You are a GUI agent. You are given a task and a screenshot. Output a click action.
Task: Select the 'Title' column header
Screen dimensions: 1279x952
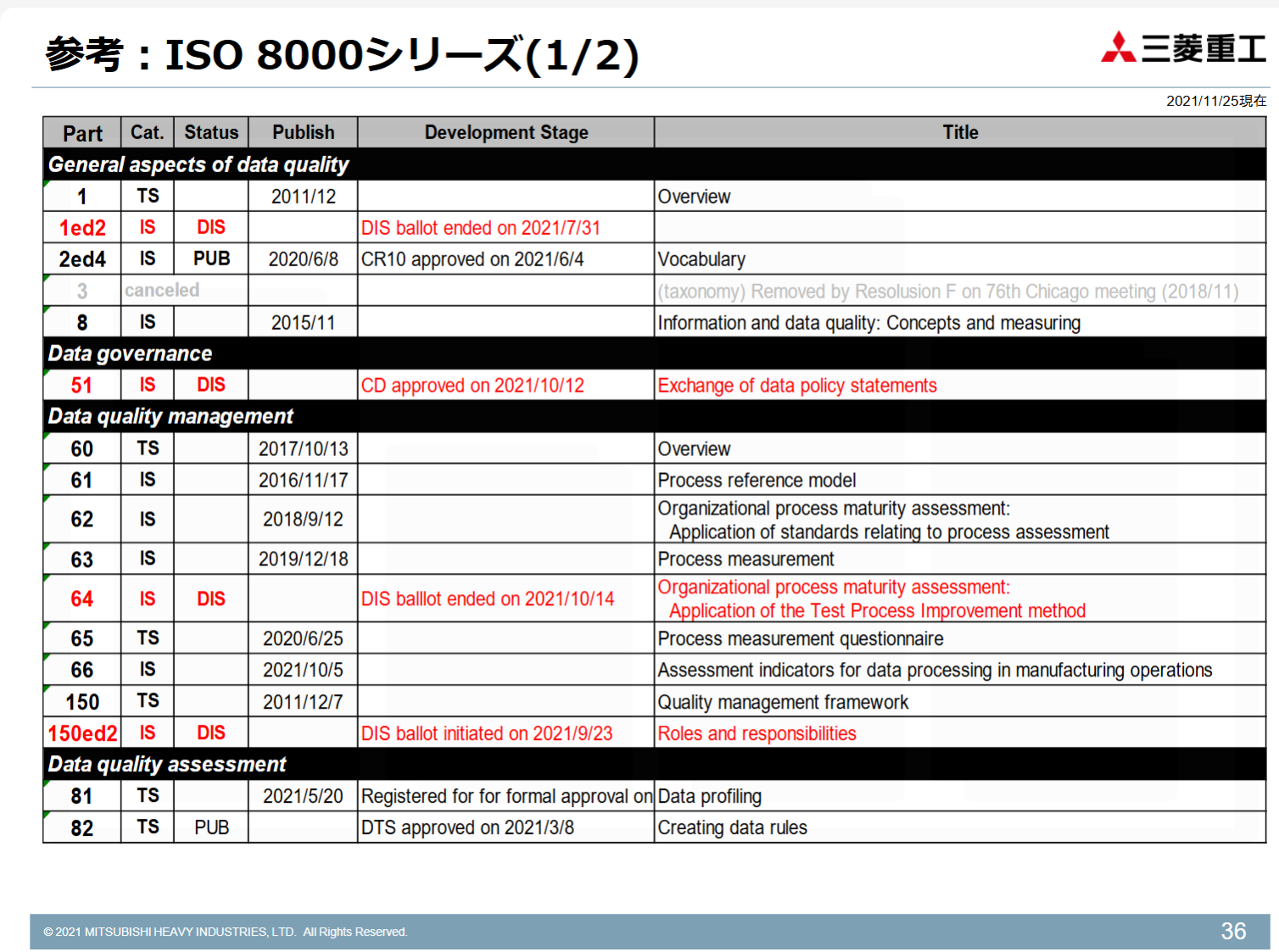pos(960,133)
